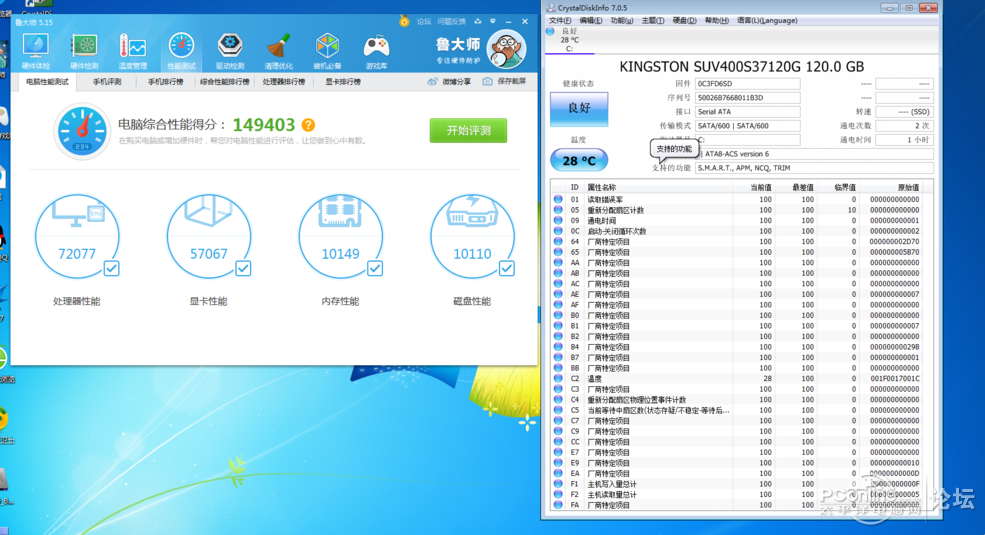Click the 传输模式 field showing SATA/600
Viewport: 985px width, 535px height.
click(748, 126)
